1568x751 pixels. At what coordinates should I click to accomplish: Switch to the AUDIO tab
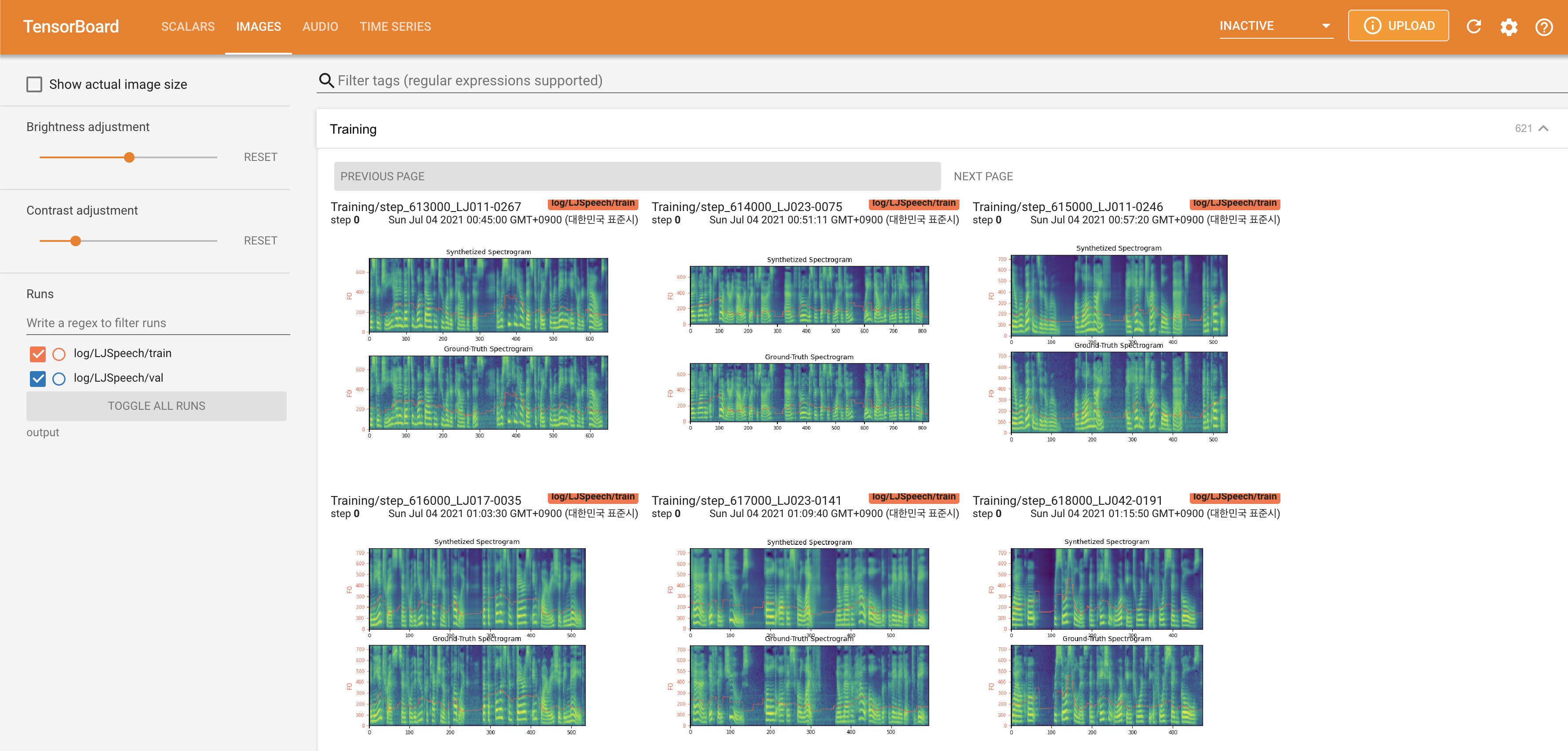pyautogui.click(x=320, y=27)
